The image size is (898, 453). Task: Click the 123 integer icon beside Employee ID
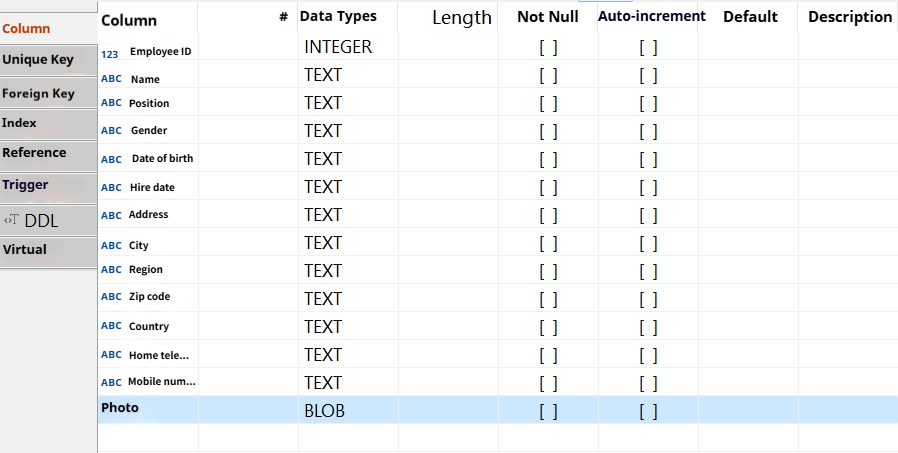(x=110, y=52)
